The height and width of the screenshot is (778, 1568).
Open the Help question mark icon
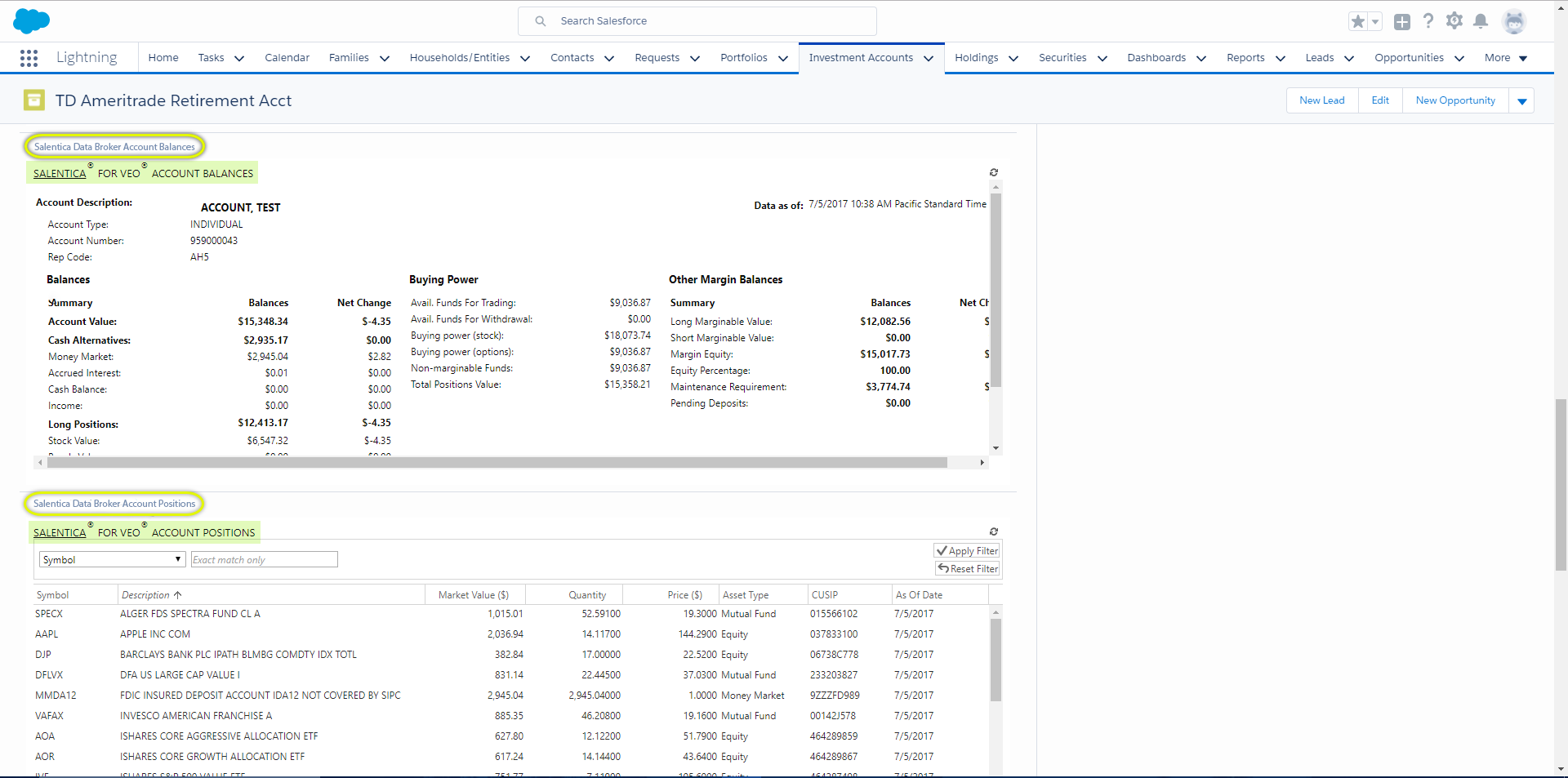[1428, 21]
